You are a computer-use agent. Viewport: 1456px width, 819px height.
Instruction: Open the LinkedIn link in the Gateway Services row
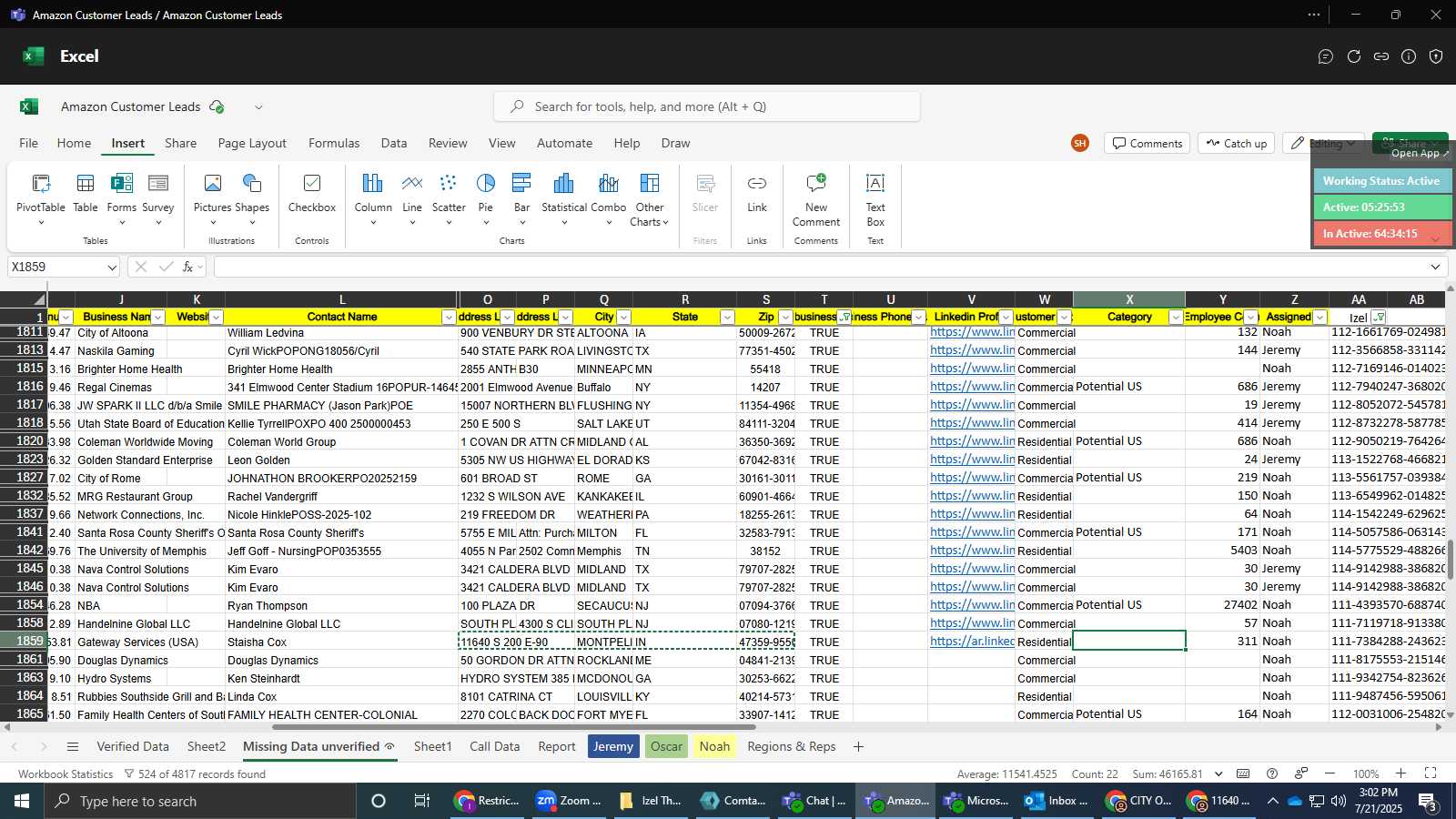(x=972, y=641)
